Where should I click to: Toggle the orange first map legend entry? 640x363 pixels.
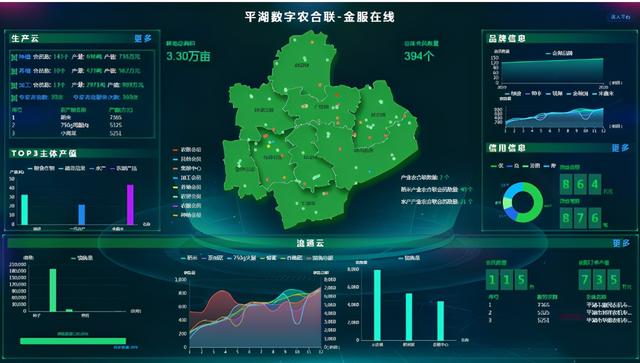[187, 150]
